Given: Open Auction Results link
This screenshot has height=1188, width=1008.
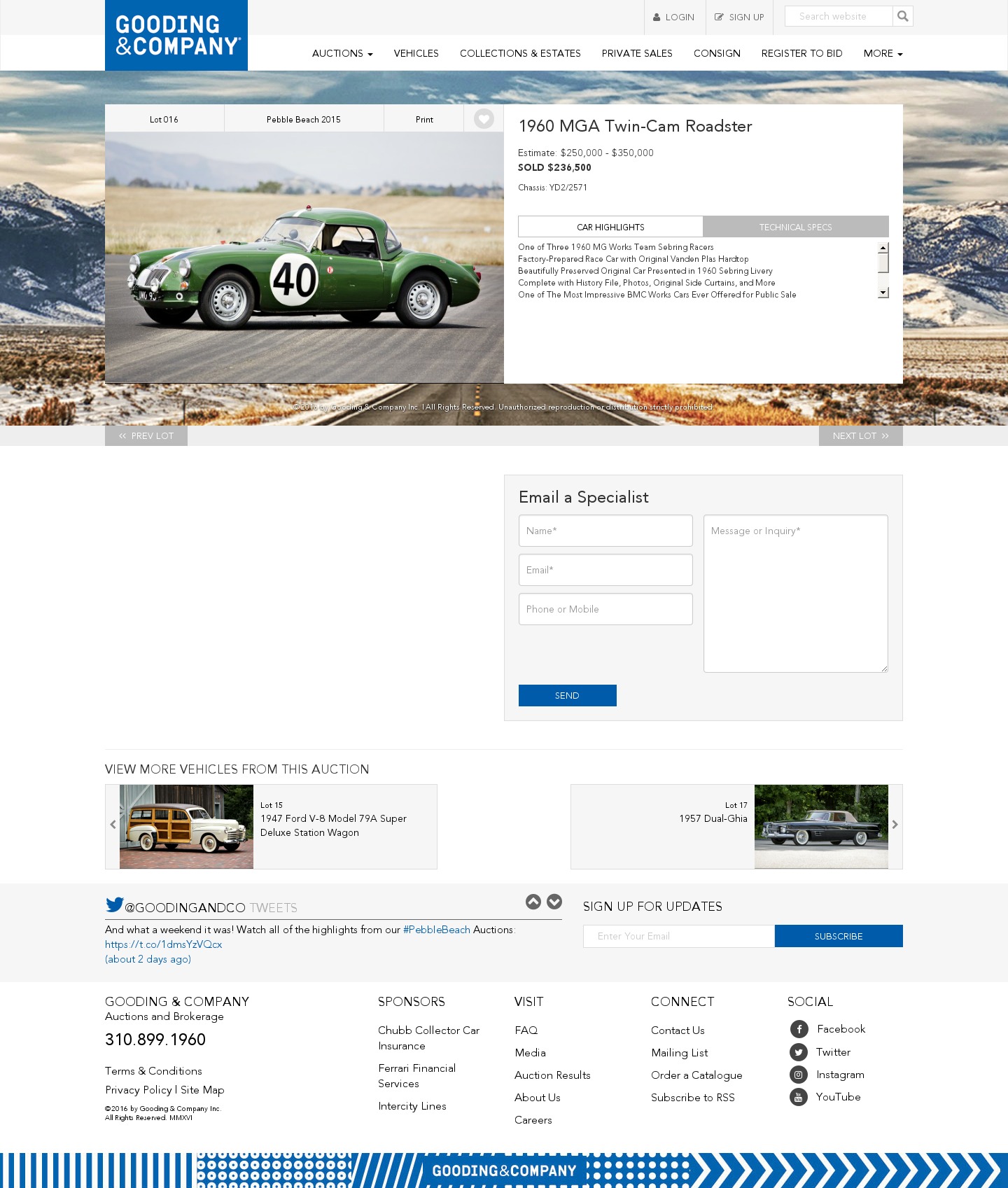Looking at the screenshot, I should 552,1075.
